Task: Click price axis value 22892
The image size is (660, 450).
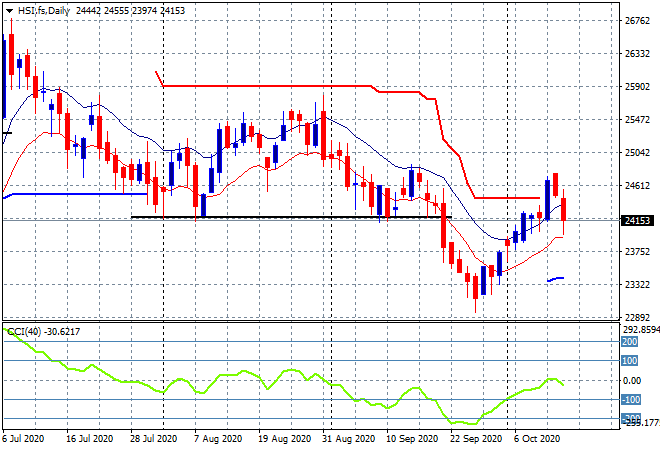Action: 637,318
